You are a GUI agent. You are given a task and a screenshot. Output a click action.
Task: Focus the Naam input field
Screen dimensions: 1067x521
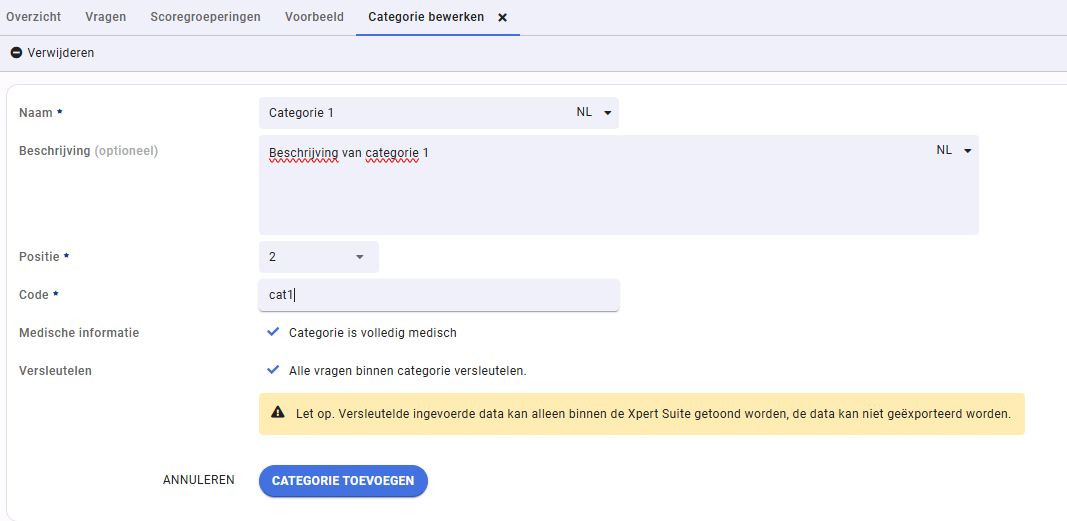[415, 113]
